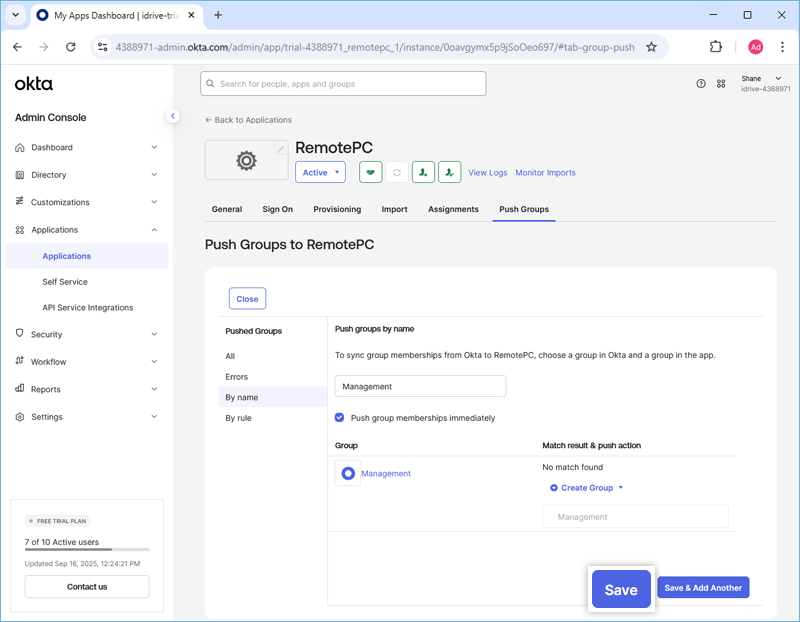This screenshot has width=800, height=622.
Task: Collapse the sidebar with arrow icon
Action: click(x=172, y=116)
